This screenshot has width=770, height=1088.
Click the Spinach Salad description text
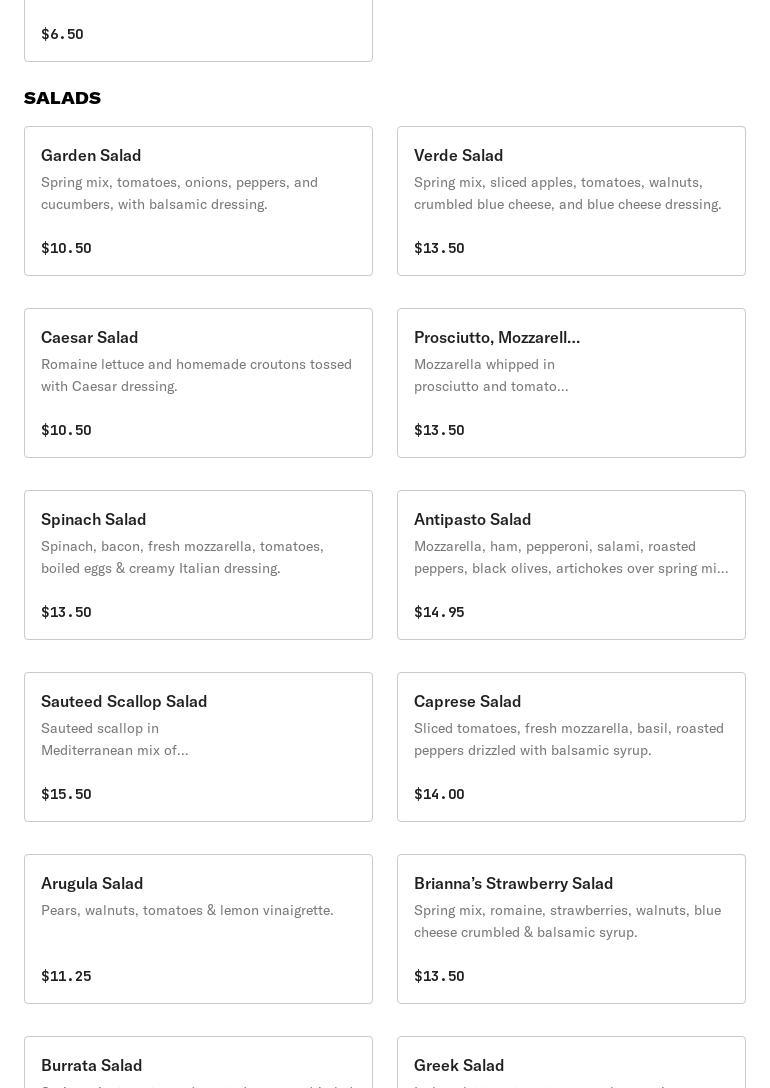[182, 557]
